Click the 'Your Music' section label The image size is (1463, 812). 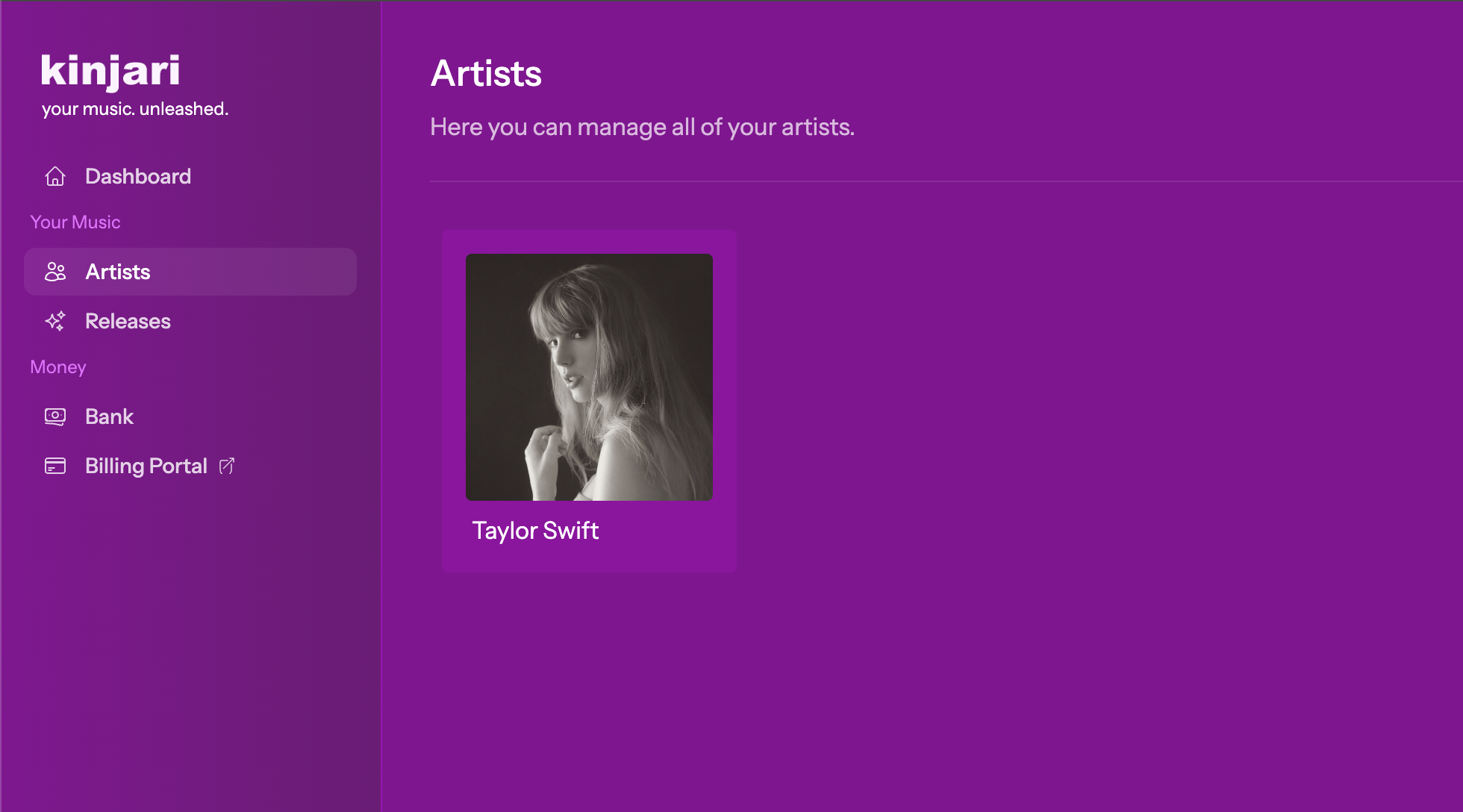click(75, 222)
